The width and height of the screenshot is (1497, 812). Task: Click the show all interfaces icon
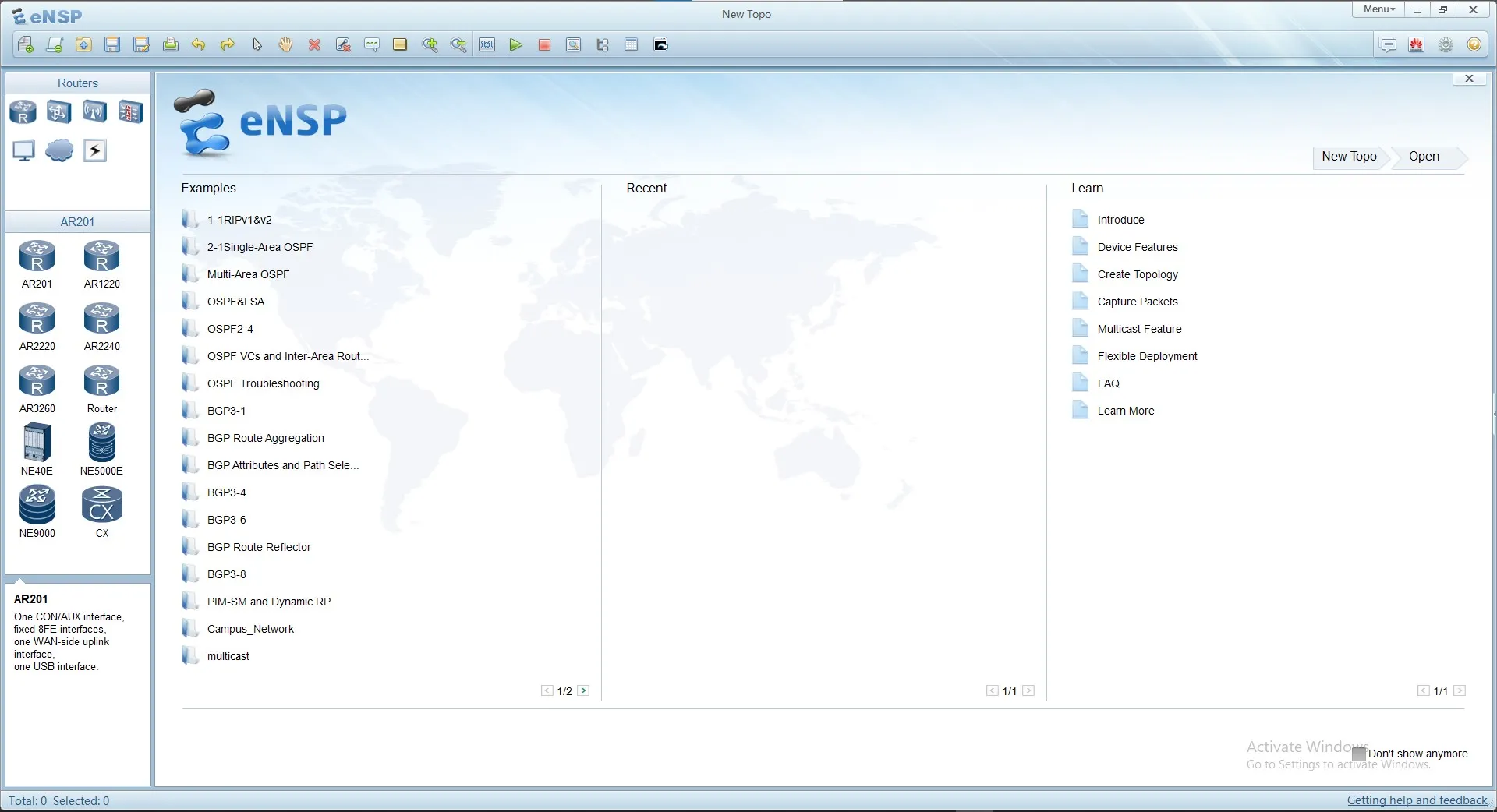tap(602, 44)
